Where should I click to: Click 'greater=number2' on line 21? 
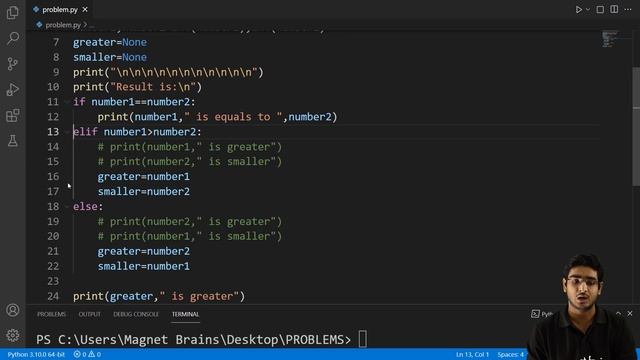pyautogui.click(x=144, y=251)
